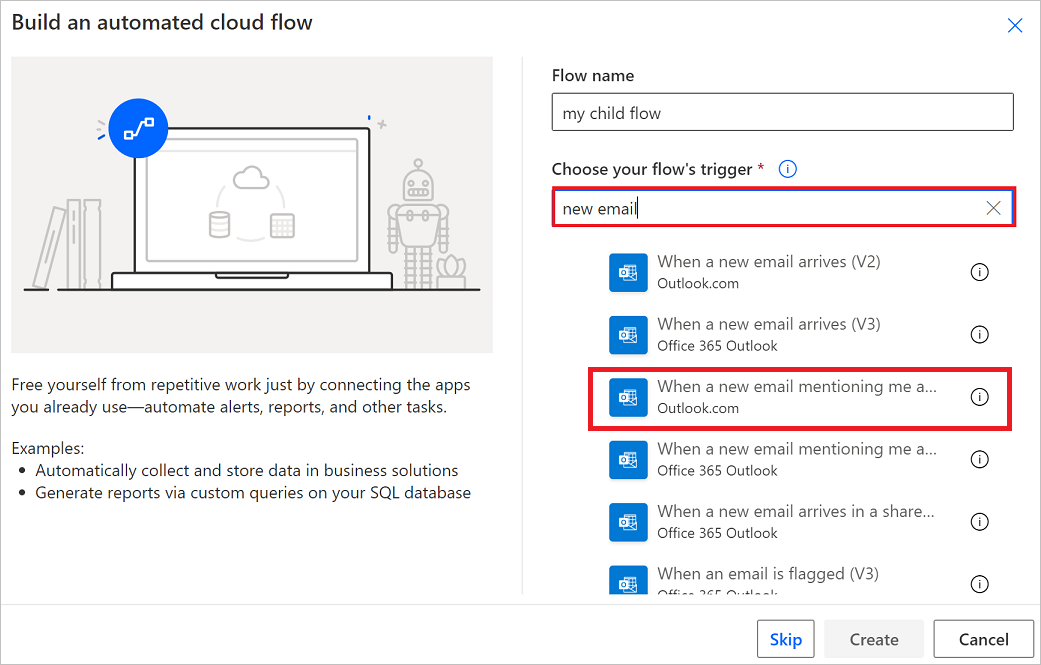Close the 'Build an automated cloud flow' dialog

pos(1015,25)
